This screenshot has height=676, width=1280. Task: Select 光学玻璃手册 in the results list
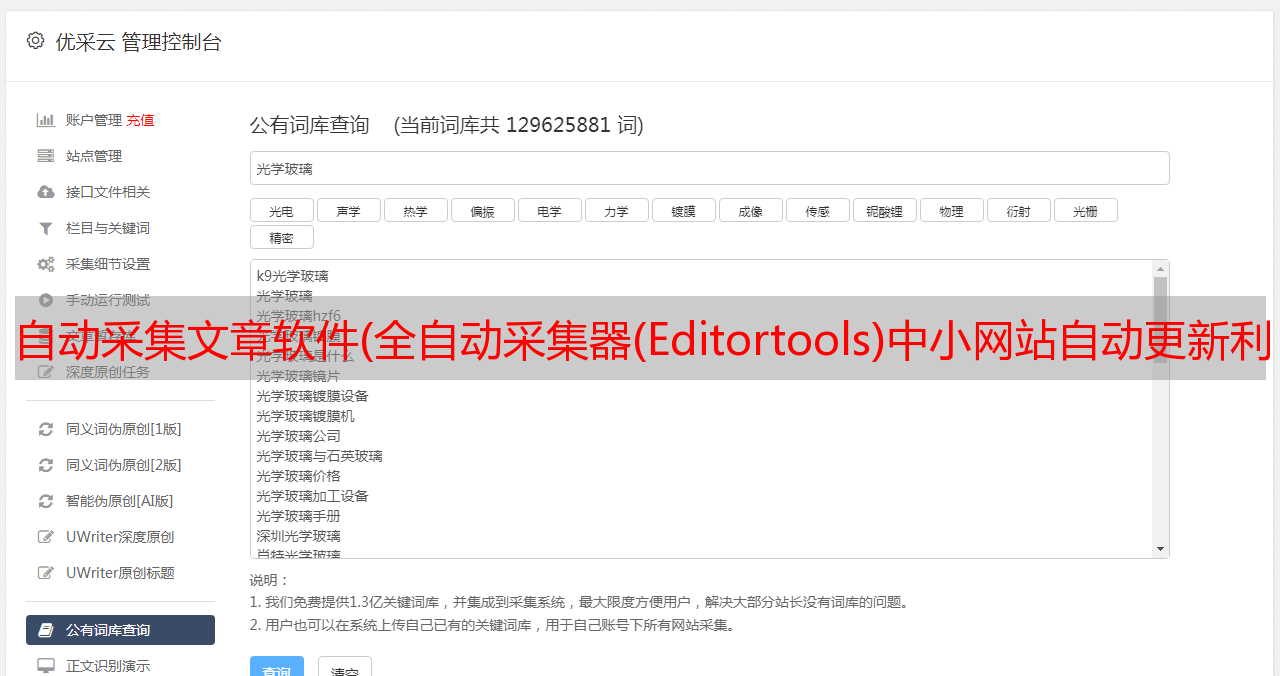coord(298,516)
